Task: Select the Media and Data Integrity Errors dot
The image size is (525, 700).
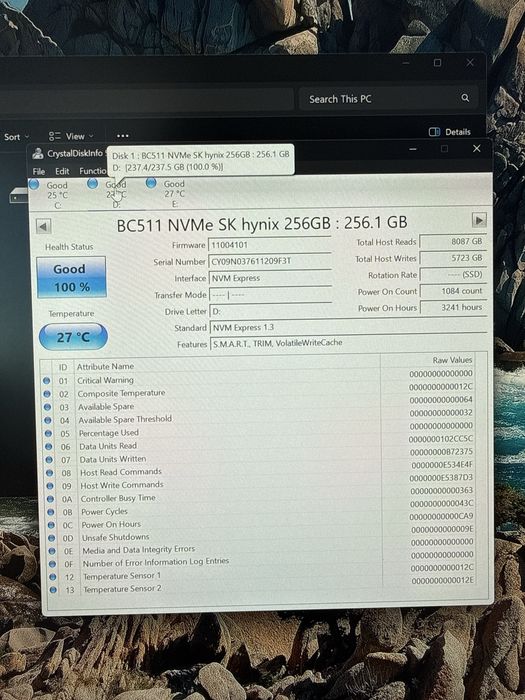Action: point(52,551)
